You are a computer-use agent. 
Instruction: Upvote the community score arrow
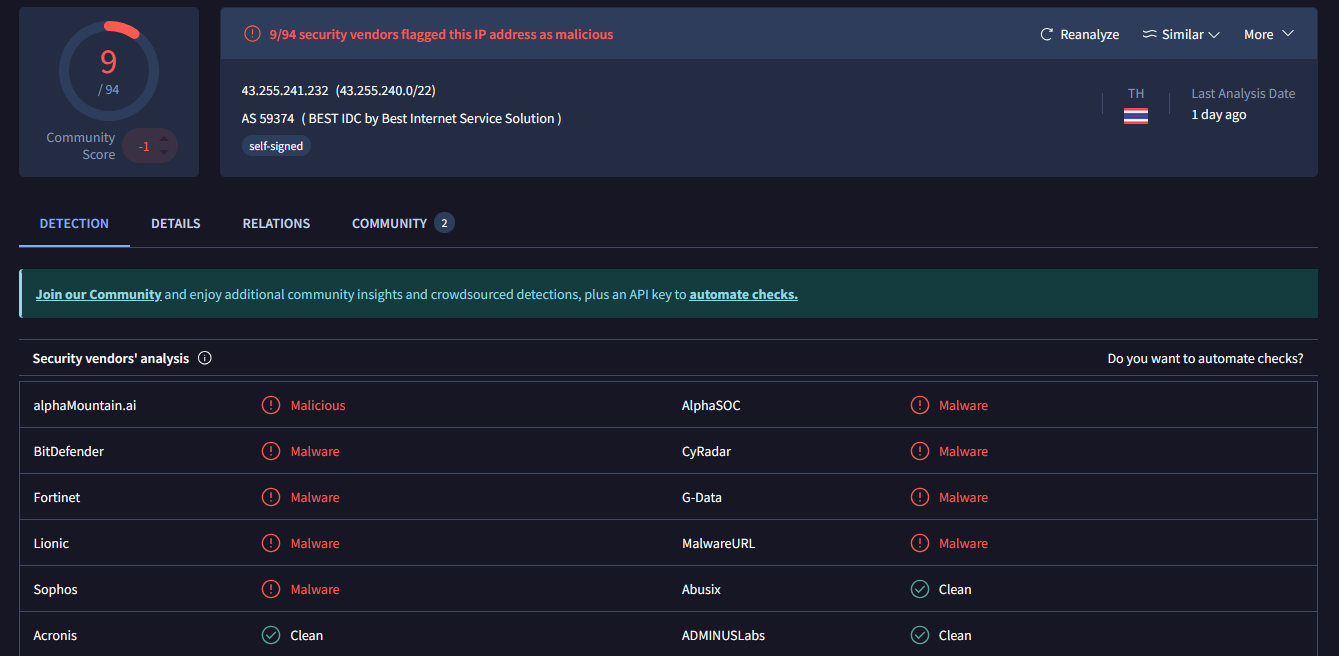click(x=164, y=139)
